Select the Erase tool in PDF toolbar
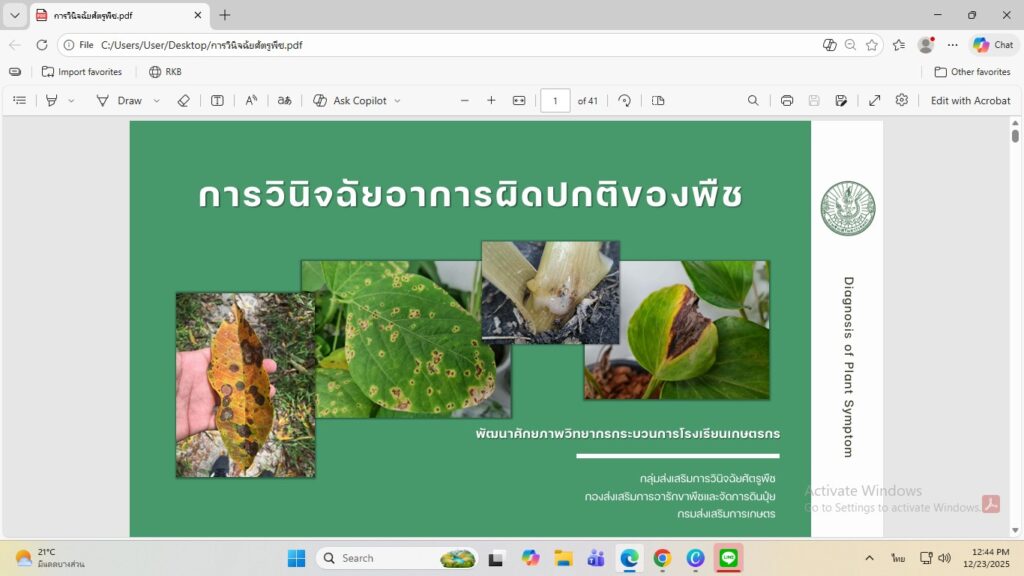The image size is (1024, 576). pos(183,100)
